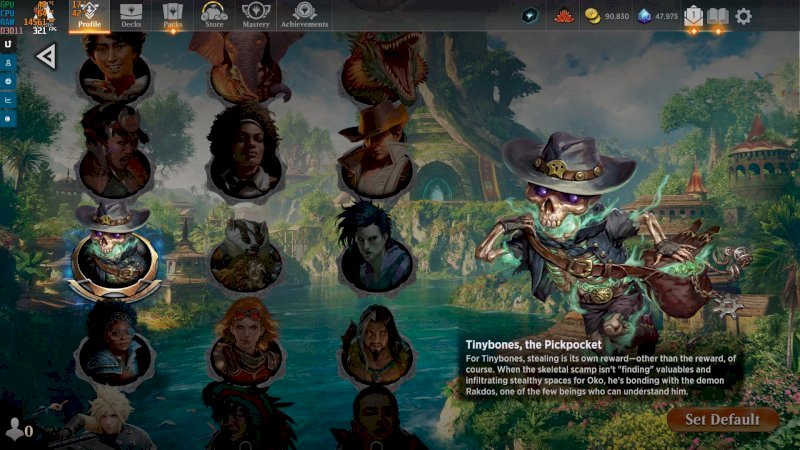Screen dimensions: 800x450
Task: Open the book codex icon
Action: point(717,16)
